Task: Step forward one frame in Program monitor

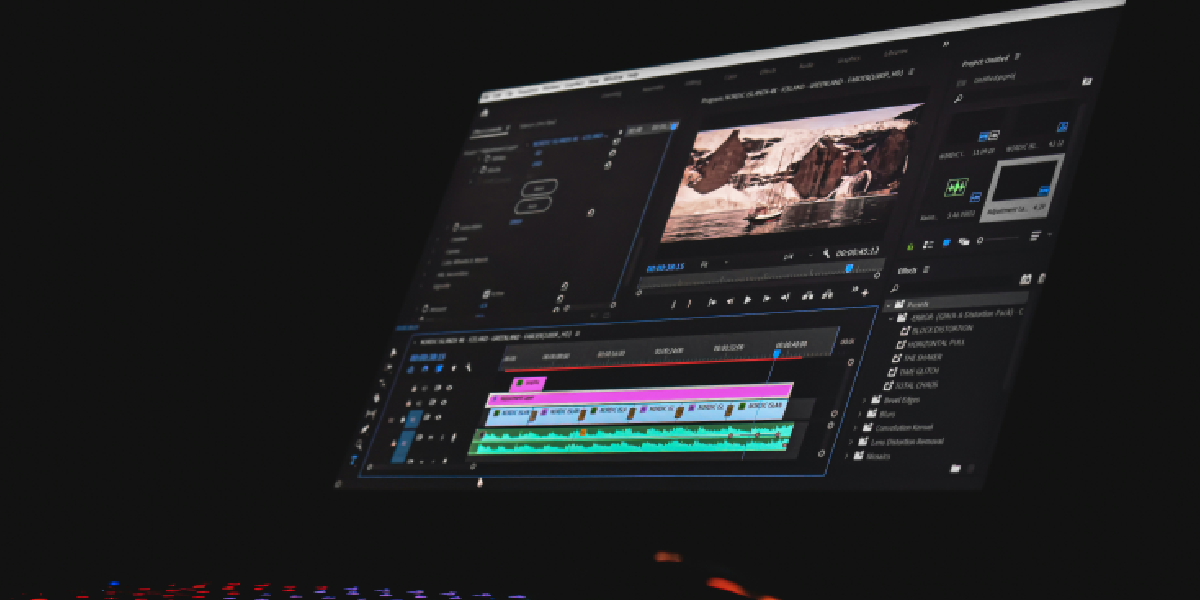Action: pos(766,298)
